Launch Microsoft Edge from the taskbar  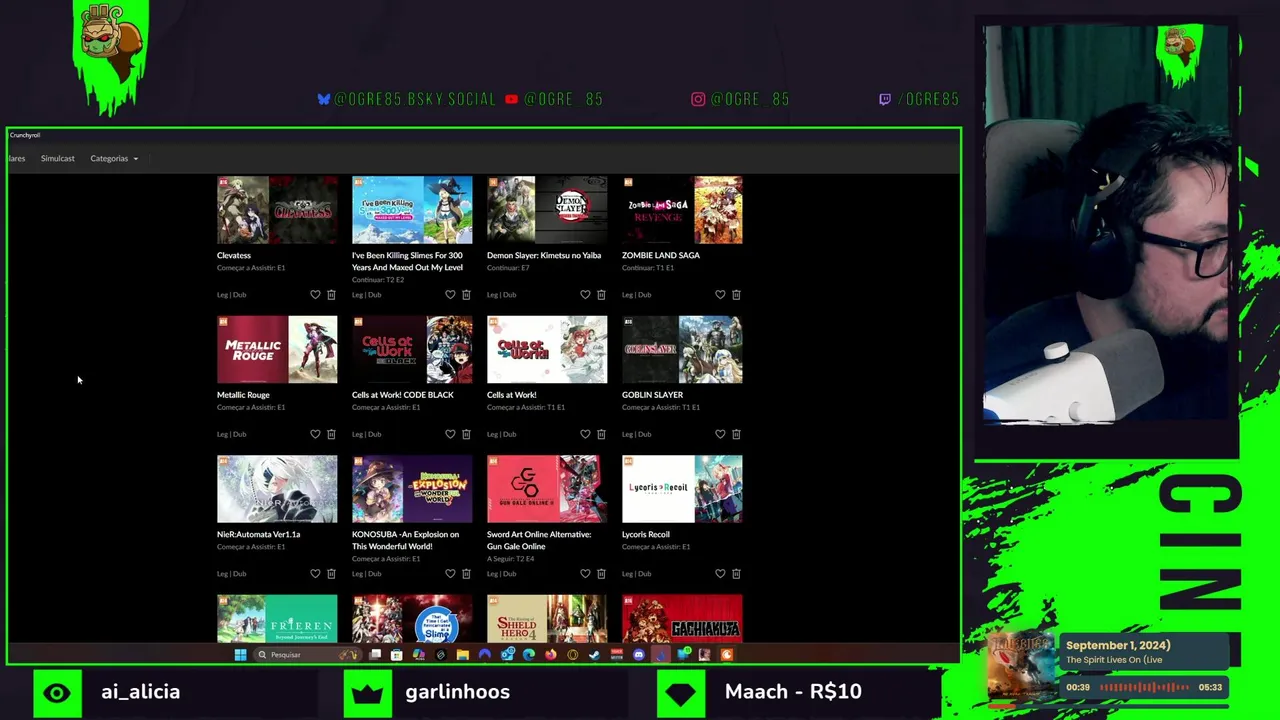pyautogui.click(x=529, y=655)
